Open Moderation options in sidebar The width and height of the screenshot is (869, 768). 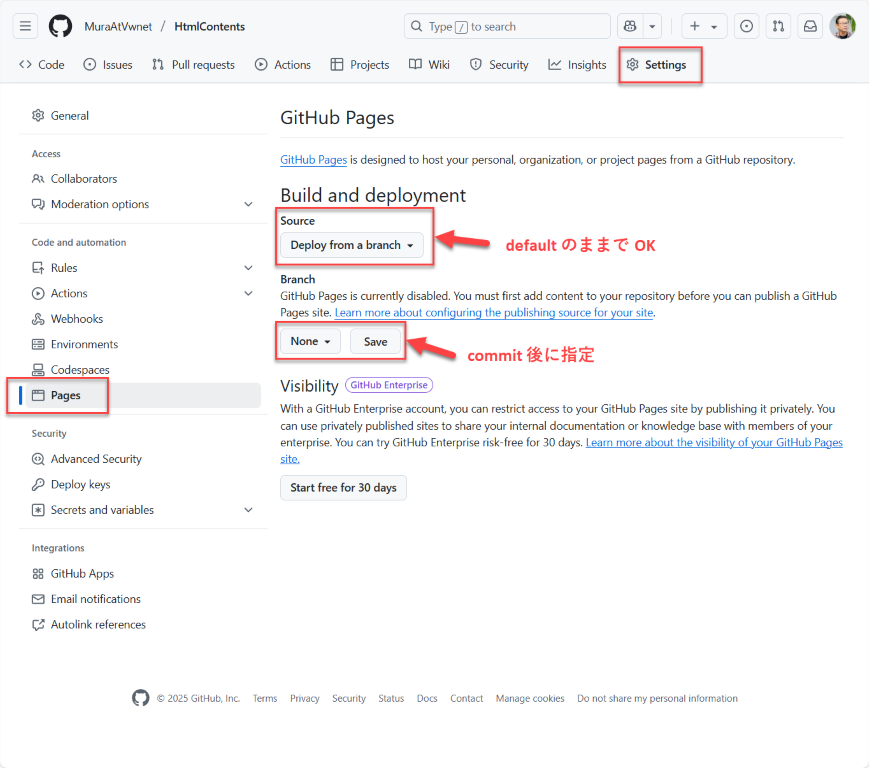143,204
